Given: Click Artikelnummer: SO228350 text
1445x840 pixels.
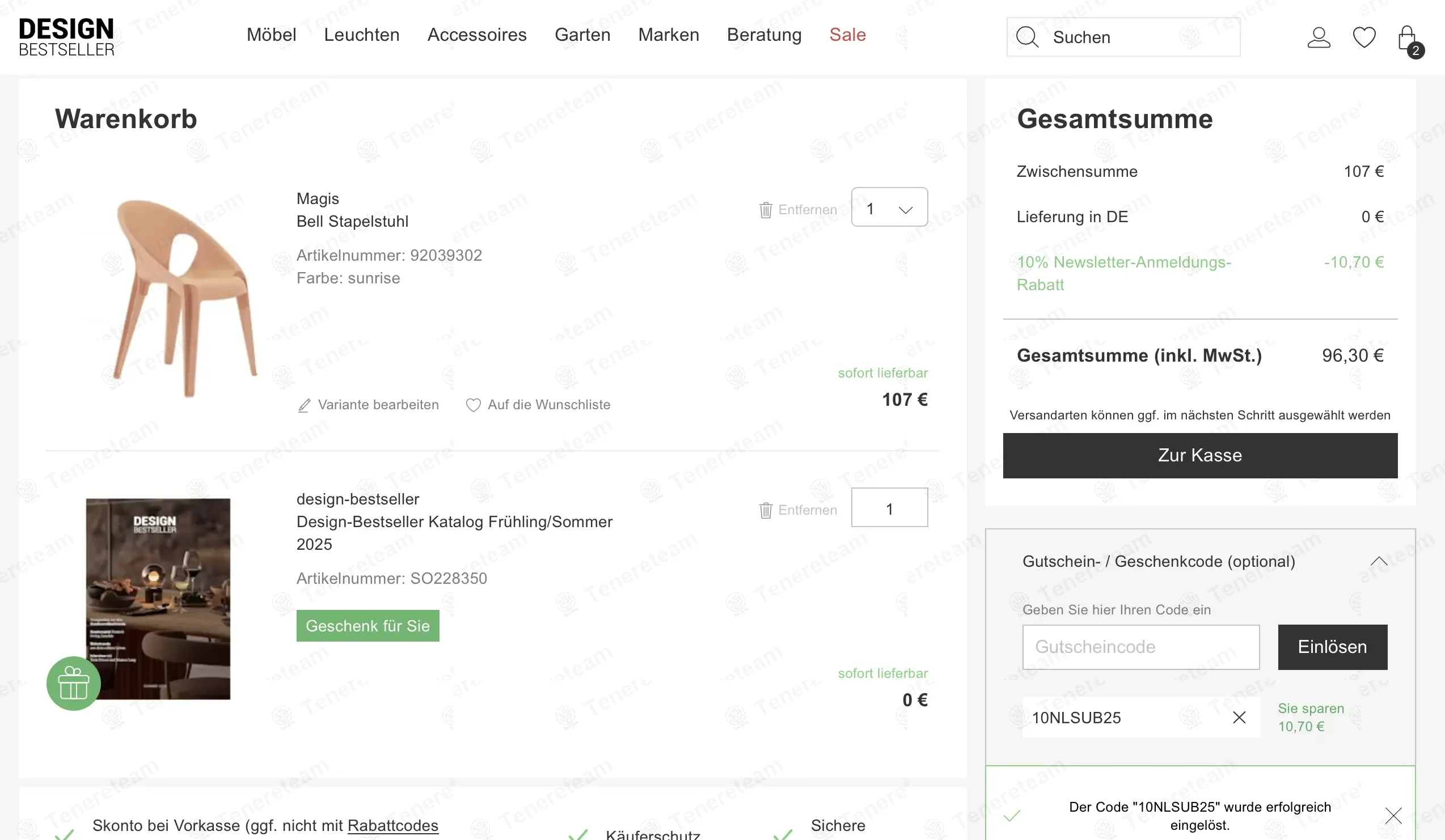Looking at the screenshot, I should (x=392, y=579).
